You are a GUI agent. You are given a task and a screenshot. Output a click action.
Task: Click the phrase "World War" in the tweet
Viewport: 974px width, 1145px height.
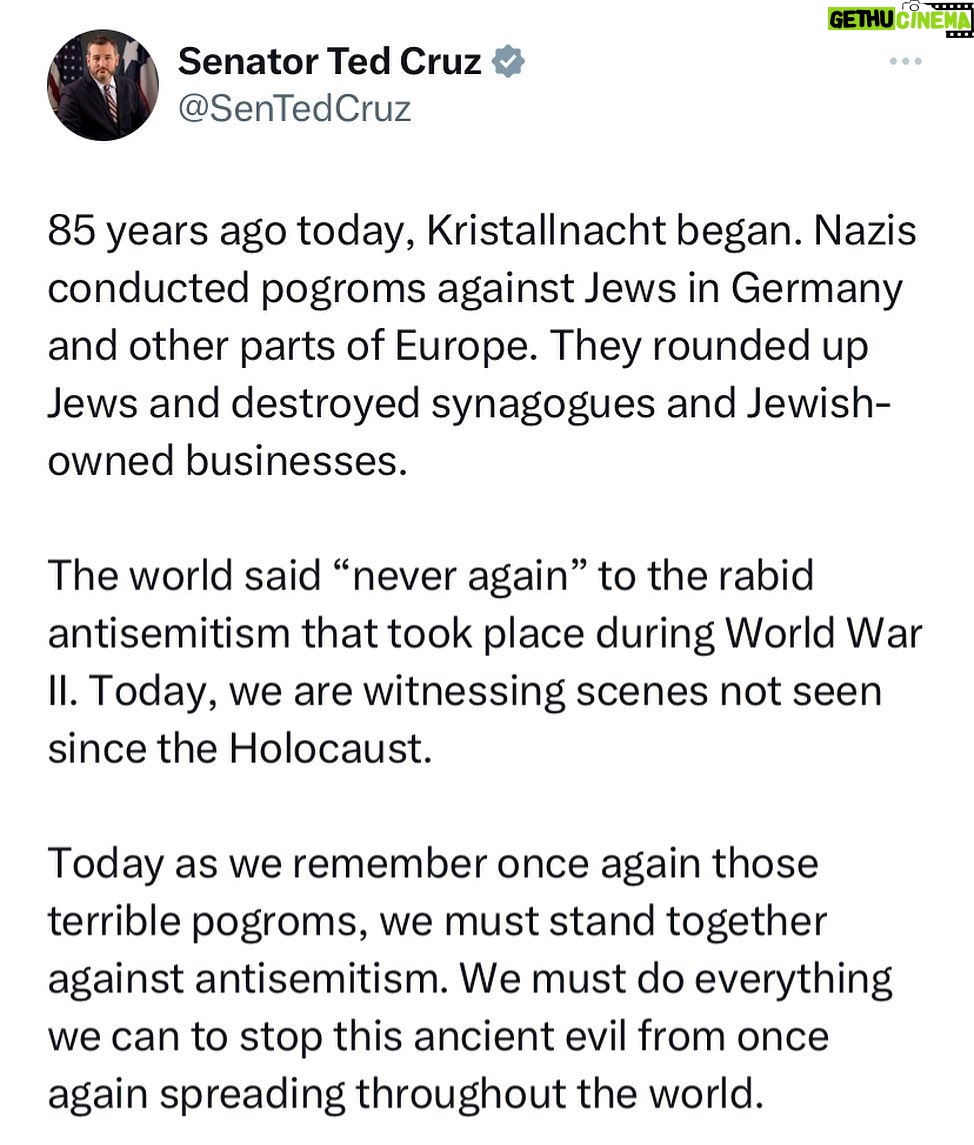(x=824, y=634)
